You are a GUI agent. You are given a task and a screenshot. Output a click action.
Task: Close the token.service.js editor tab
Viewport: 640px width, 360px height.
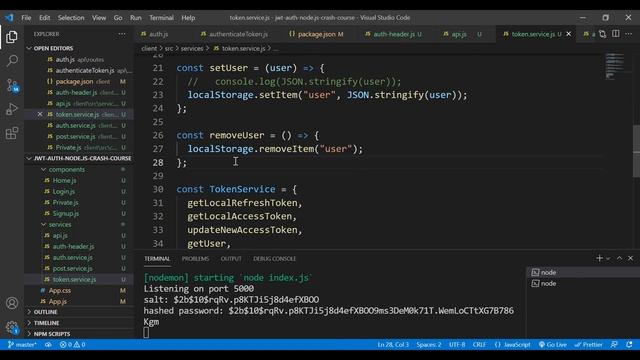pos(569,34)
